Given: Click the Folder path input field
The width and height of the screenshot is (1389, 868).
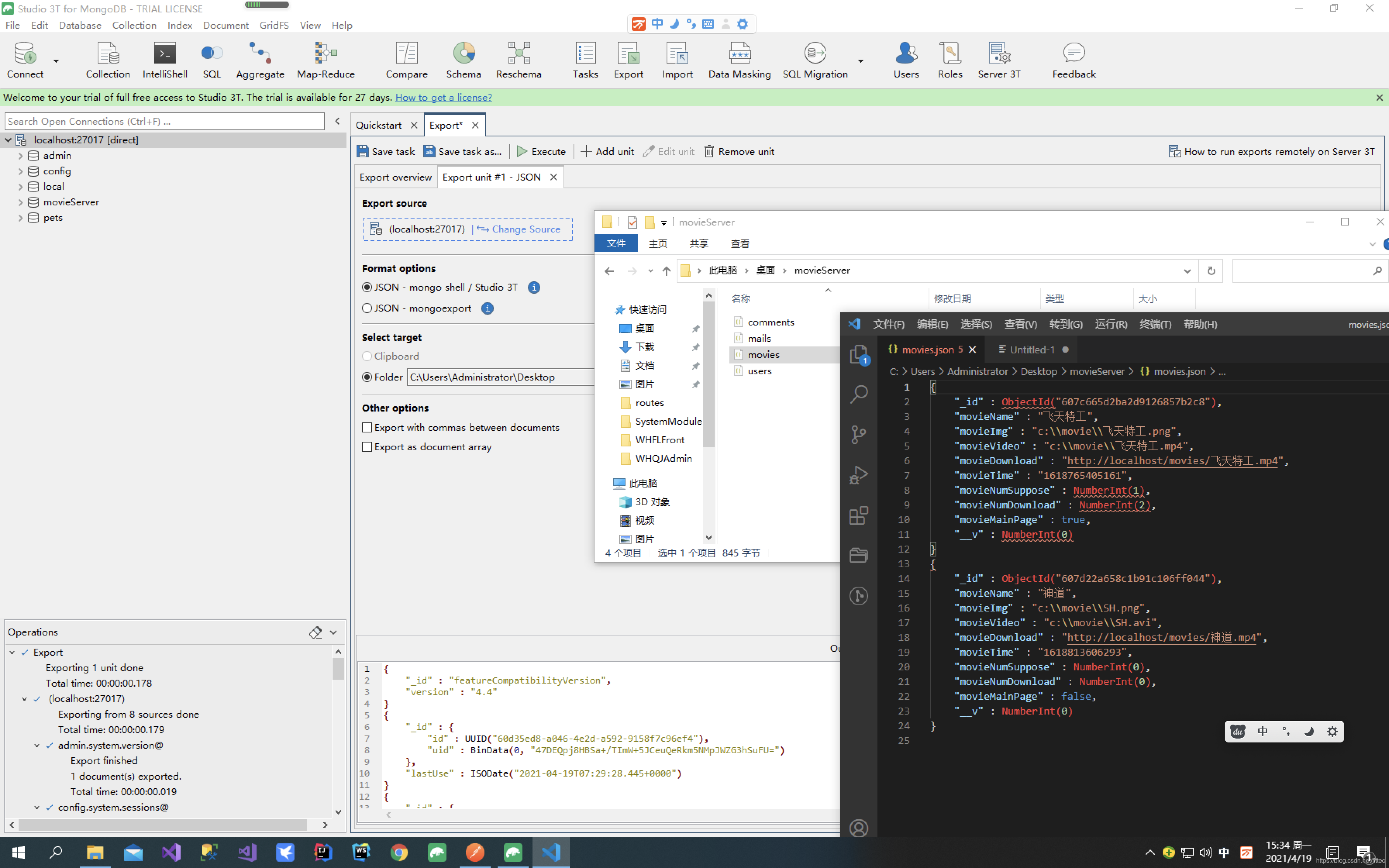Looking at the screenshot, I should (500, 377).
